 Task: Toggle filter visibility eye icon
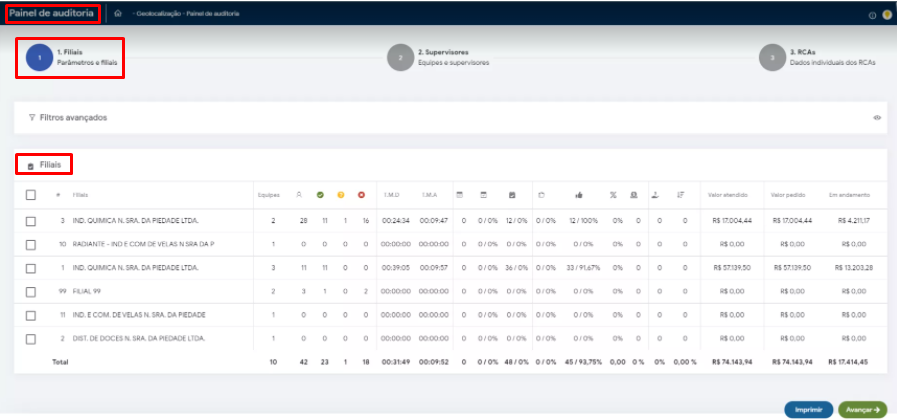(x=877, y=118)
